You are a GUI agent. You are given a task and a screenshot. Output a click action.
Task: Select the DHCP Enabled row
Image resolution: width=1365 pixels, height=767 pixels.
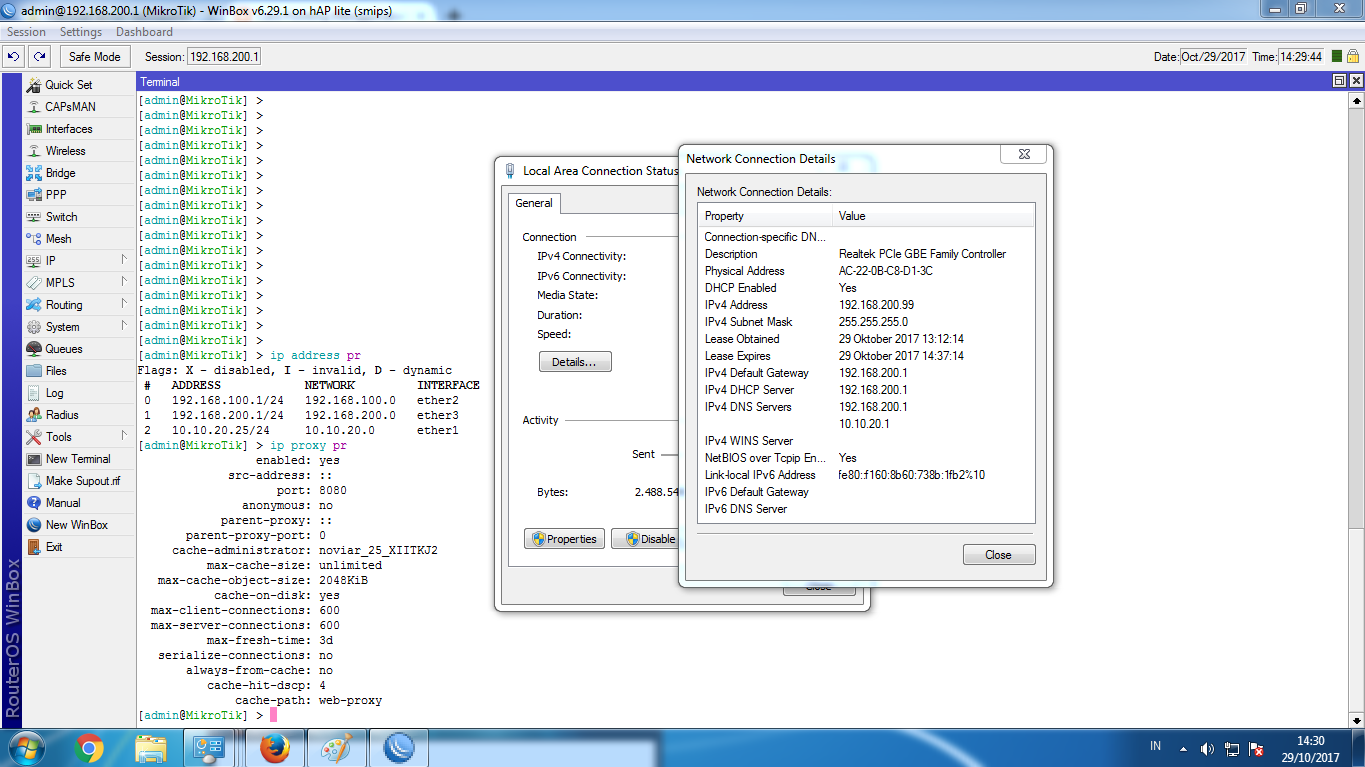pos(866,288)
